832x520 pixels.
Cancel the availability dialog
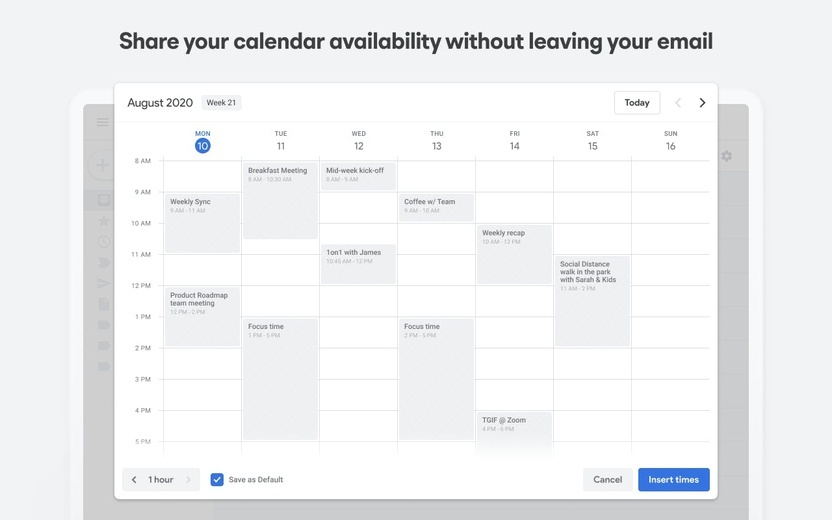[x=608, y=480]
